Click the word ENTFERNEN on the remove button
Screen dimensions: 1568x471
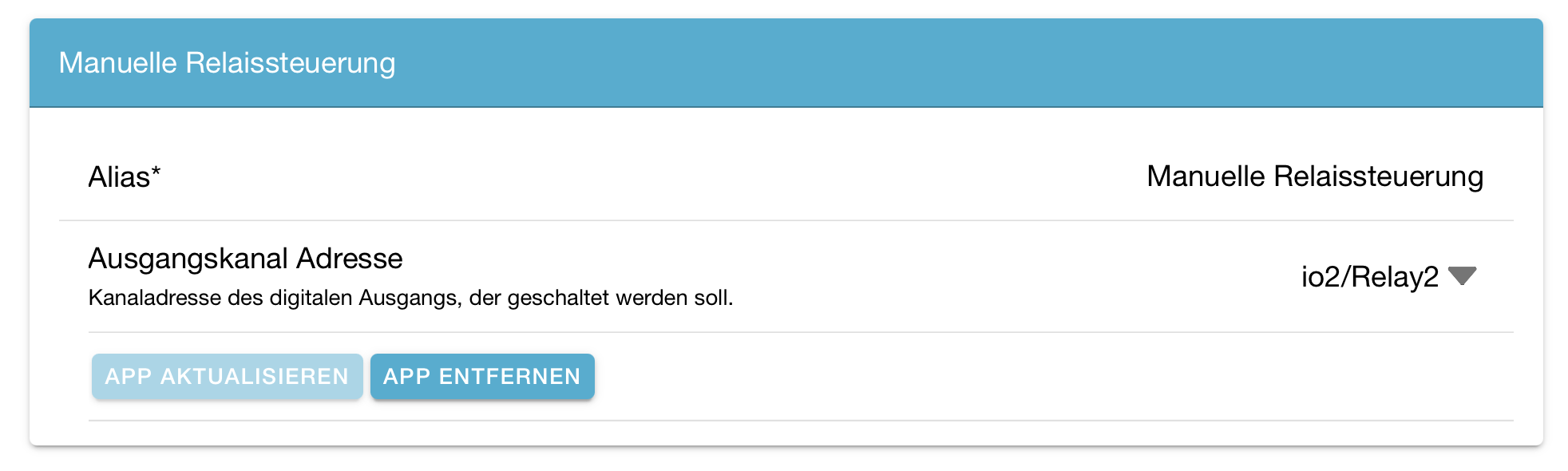pyautogui.click(x=509, y=376)
